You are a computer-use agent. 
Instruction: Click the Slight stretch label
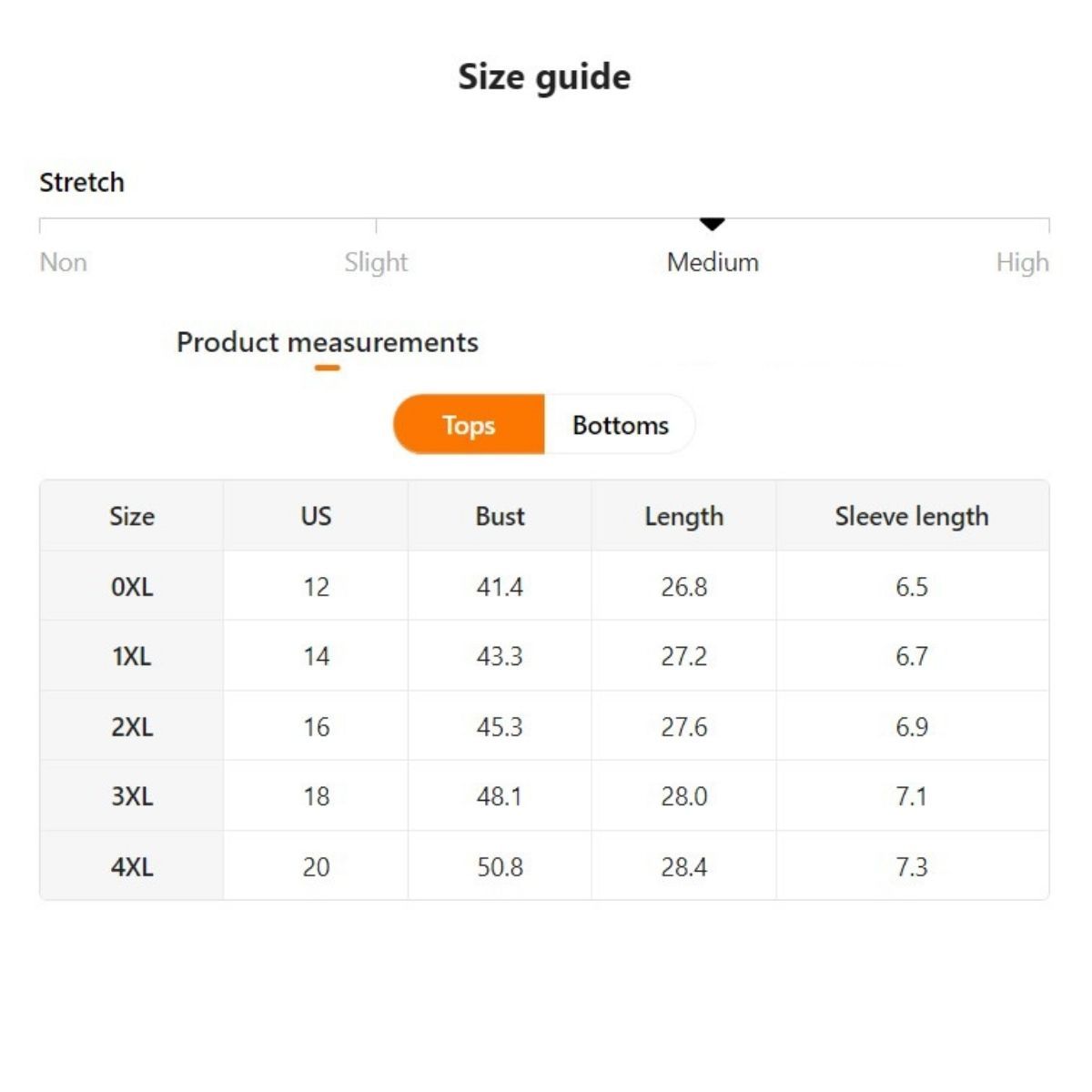376,262
